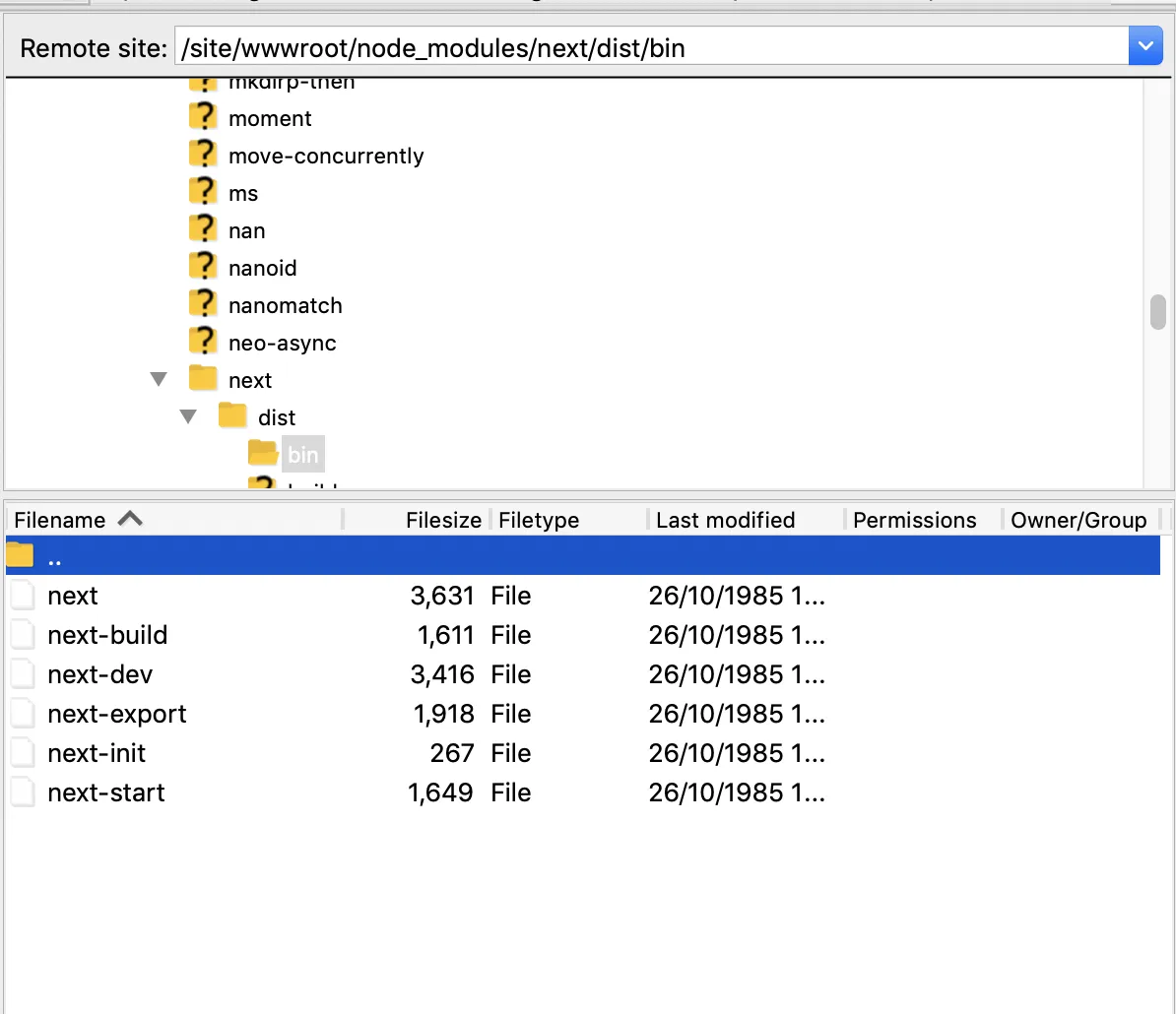Sort by the Filesize column header
Viewport: 1176px width, 1014px height.
point(417,520)
